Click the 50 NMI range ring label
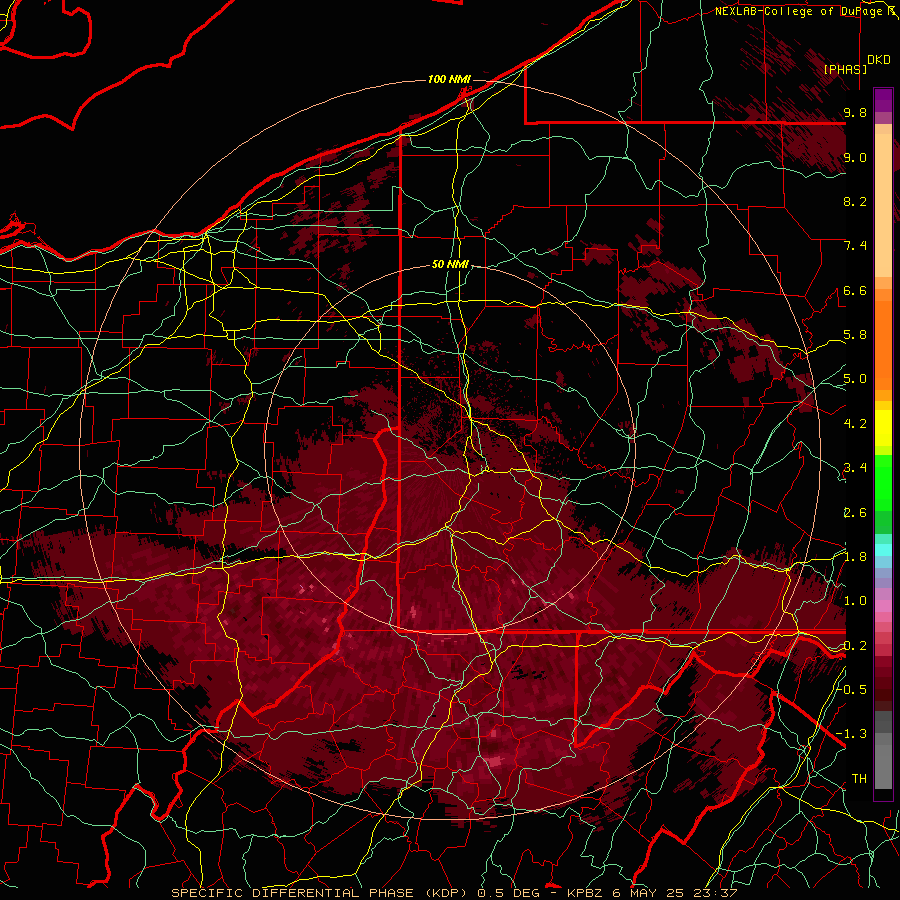The height and width of the screenshot is (900, 900). [x=451, y=264]
